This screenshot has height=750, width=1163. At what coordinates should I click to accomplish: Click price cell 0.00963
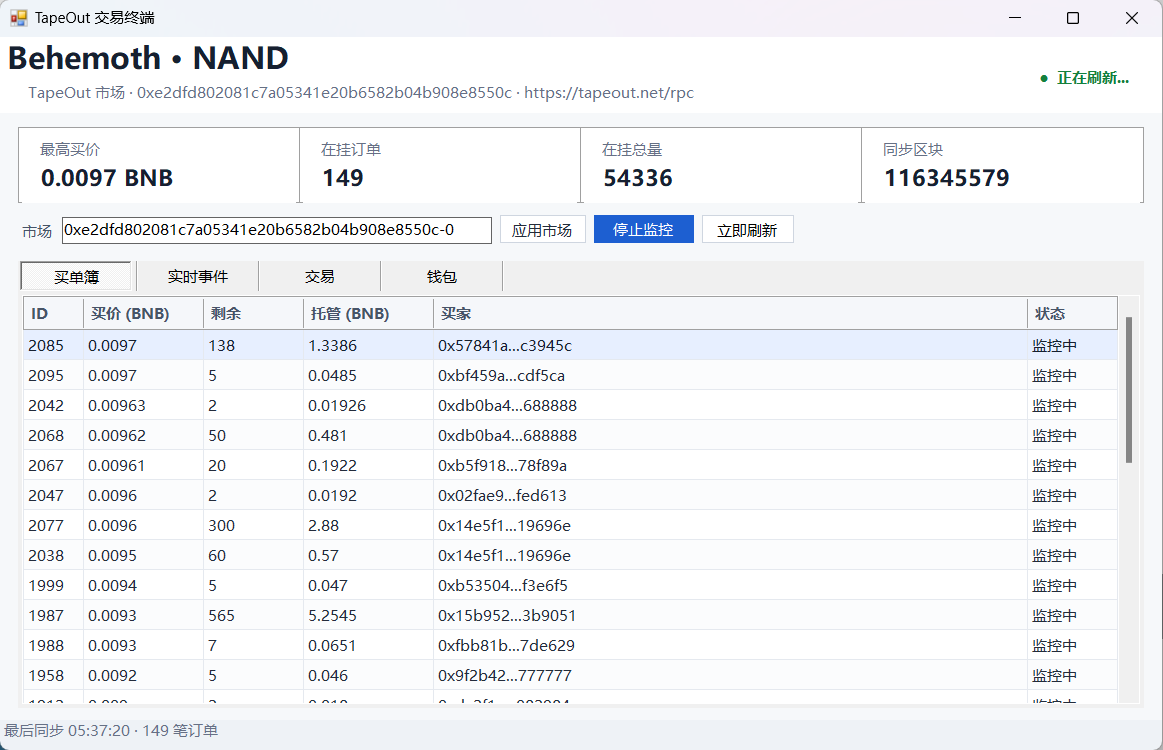[116, 406]
